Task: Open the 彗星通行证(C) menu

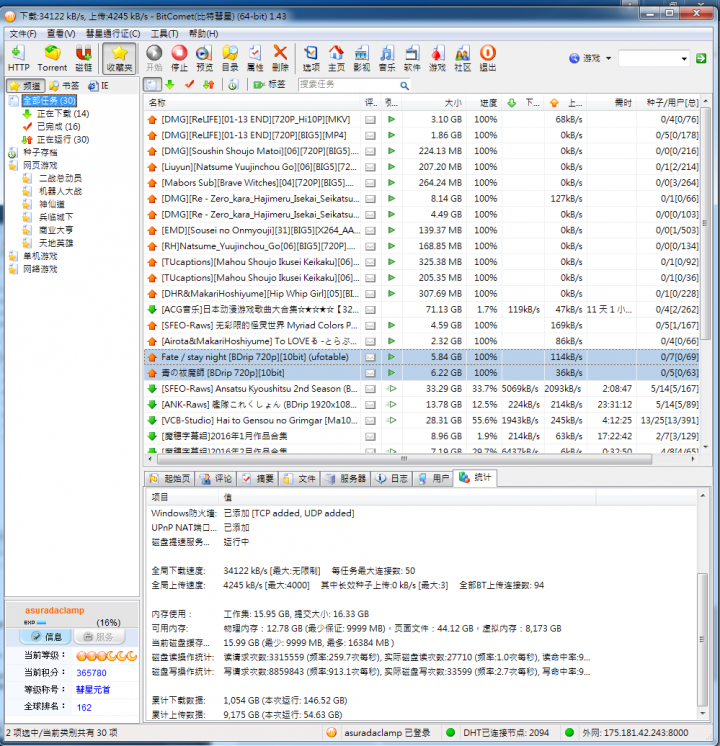Action: click(x=113, y=33)
